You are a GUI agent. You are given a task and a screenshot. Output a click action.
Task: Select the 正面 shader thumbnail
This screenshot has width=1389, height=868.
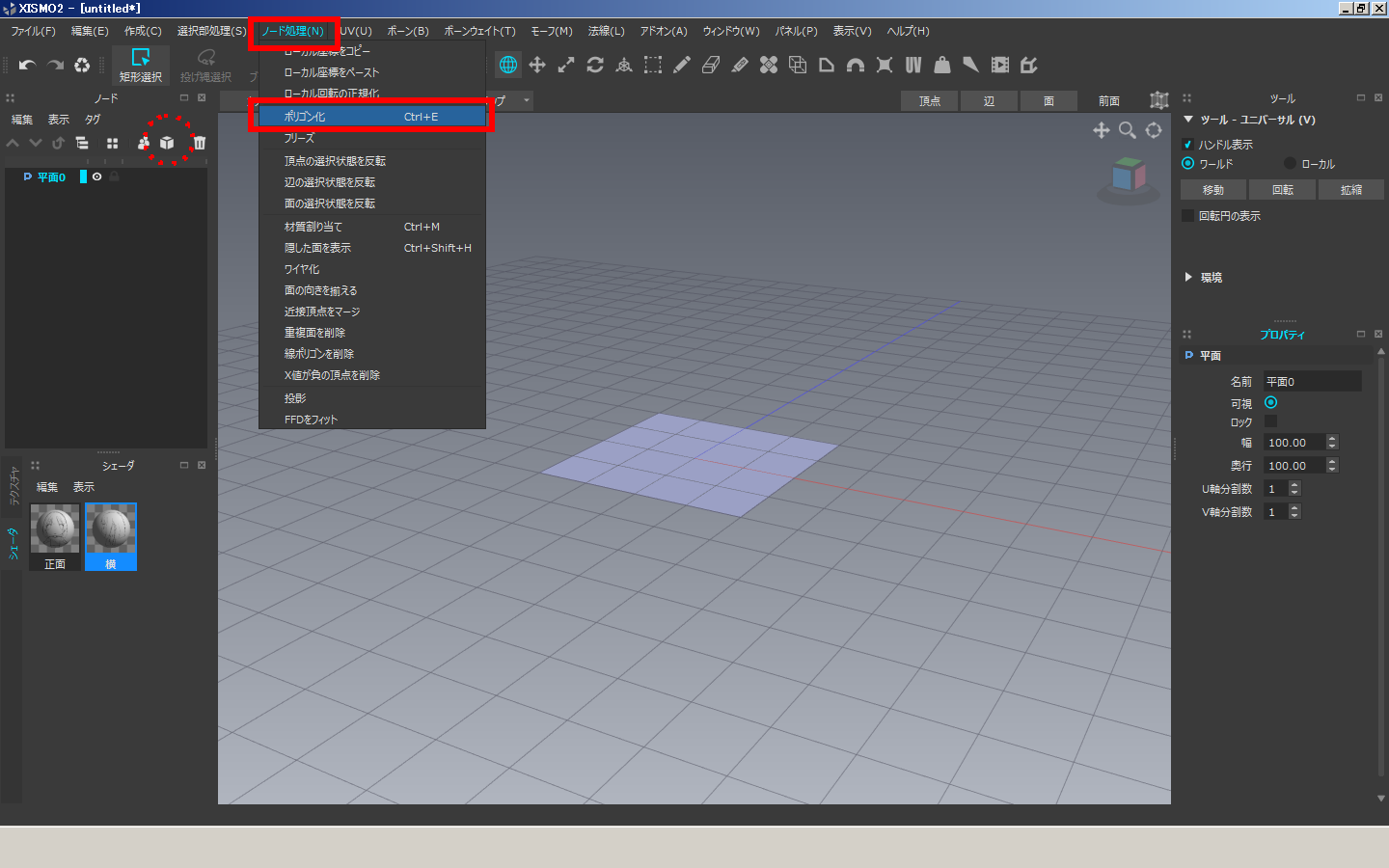pos(55,536)
